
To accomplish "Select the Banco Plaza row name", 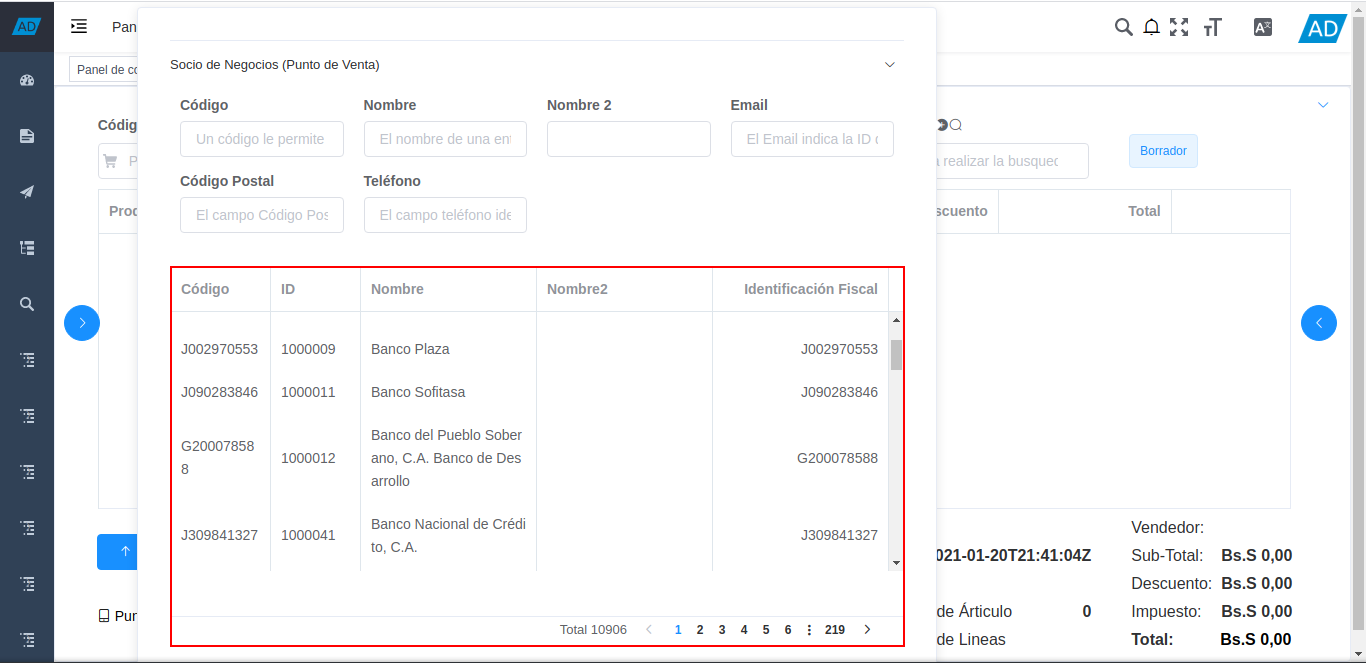I will 410,349.
